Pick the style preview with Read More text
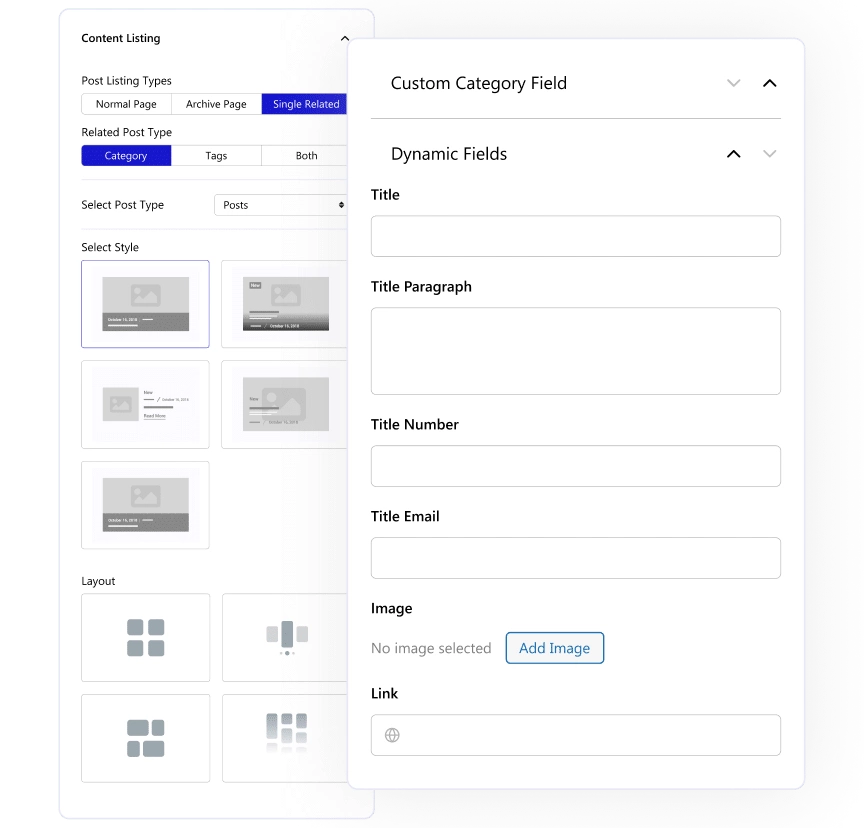The height and width of the screenshot is (828, 864). [145, 404]
